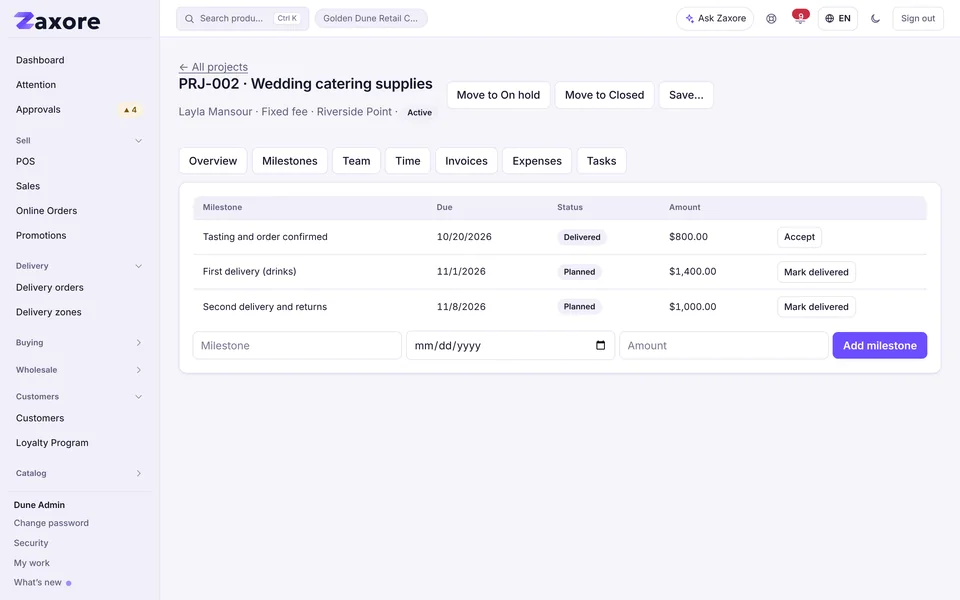
Task: Open notifications bell with badge
Action: tap(800, 18)
